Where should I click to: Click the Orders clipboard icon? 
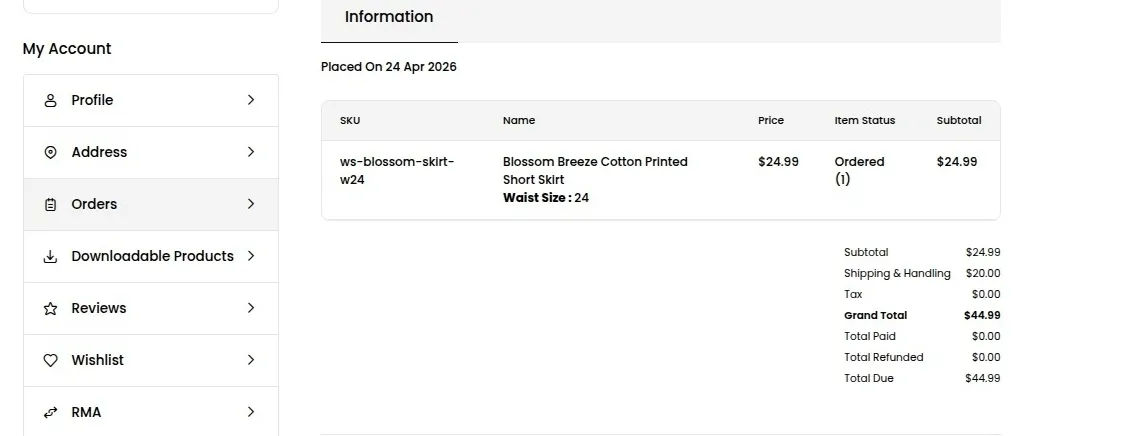point(51,205)
